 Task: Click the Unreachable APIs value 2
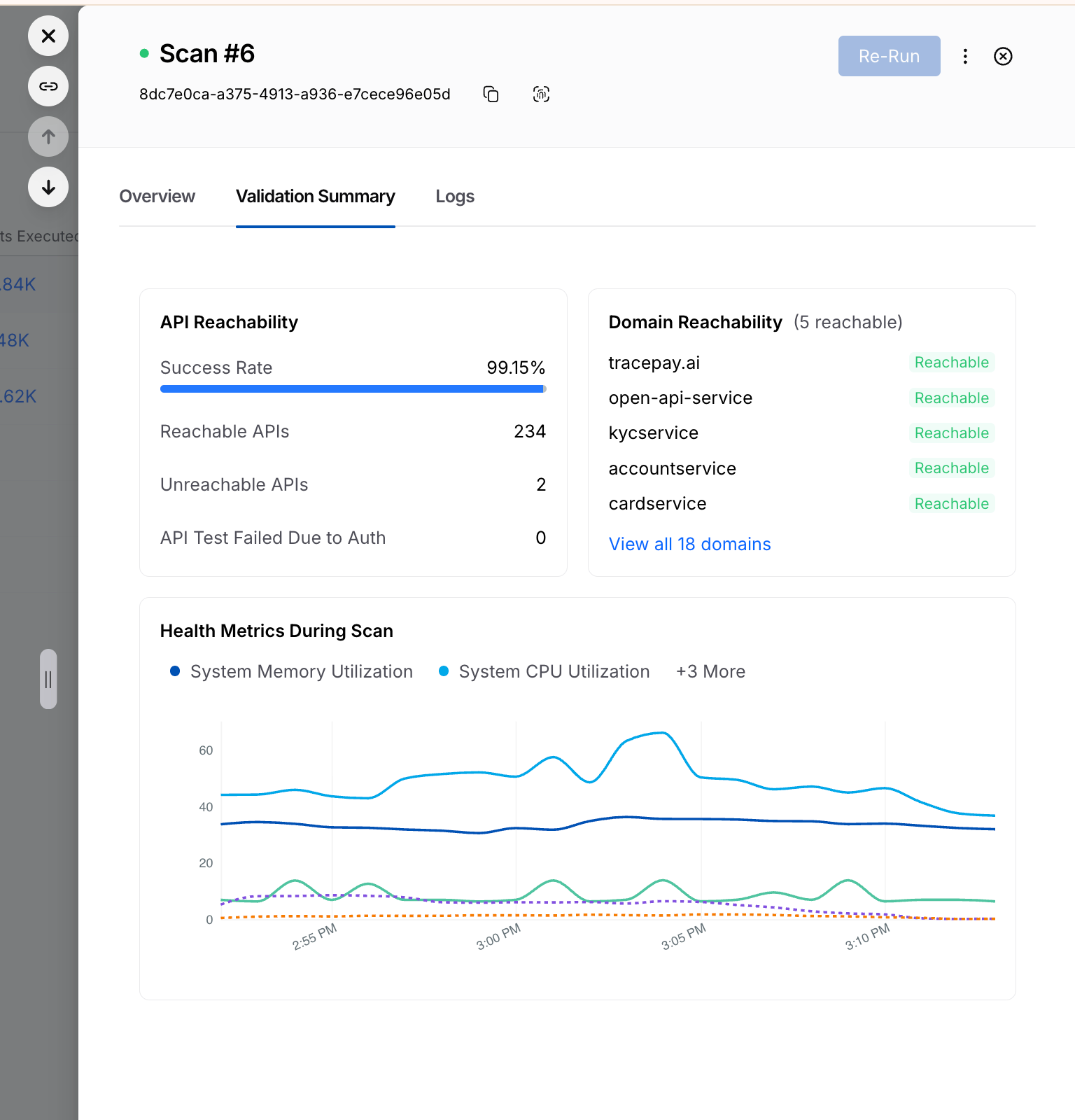click(x=541, y=484)
